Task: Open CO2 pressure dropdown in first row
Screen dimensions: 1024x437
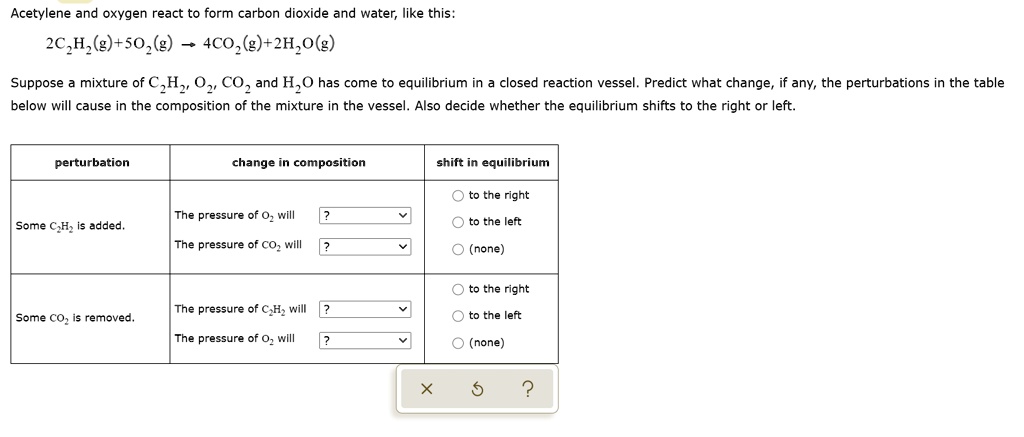Action: click(365, 246)
